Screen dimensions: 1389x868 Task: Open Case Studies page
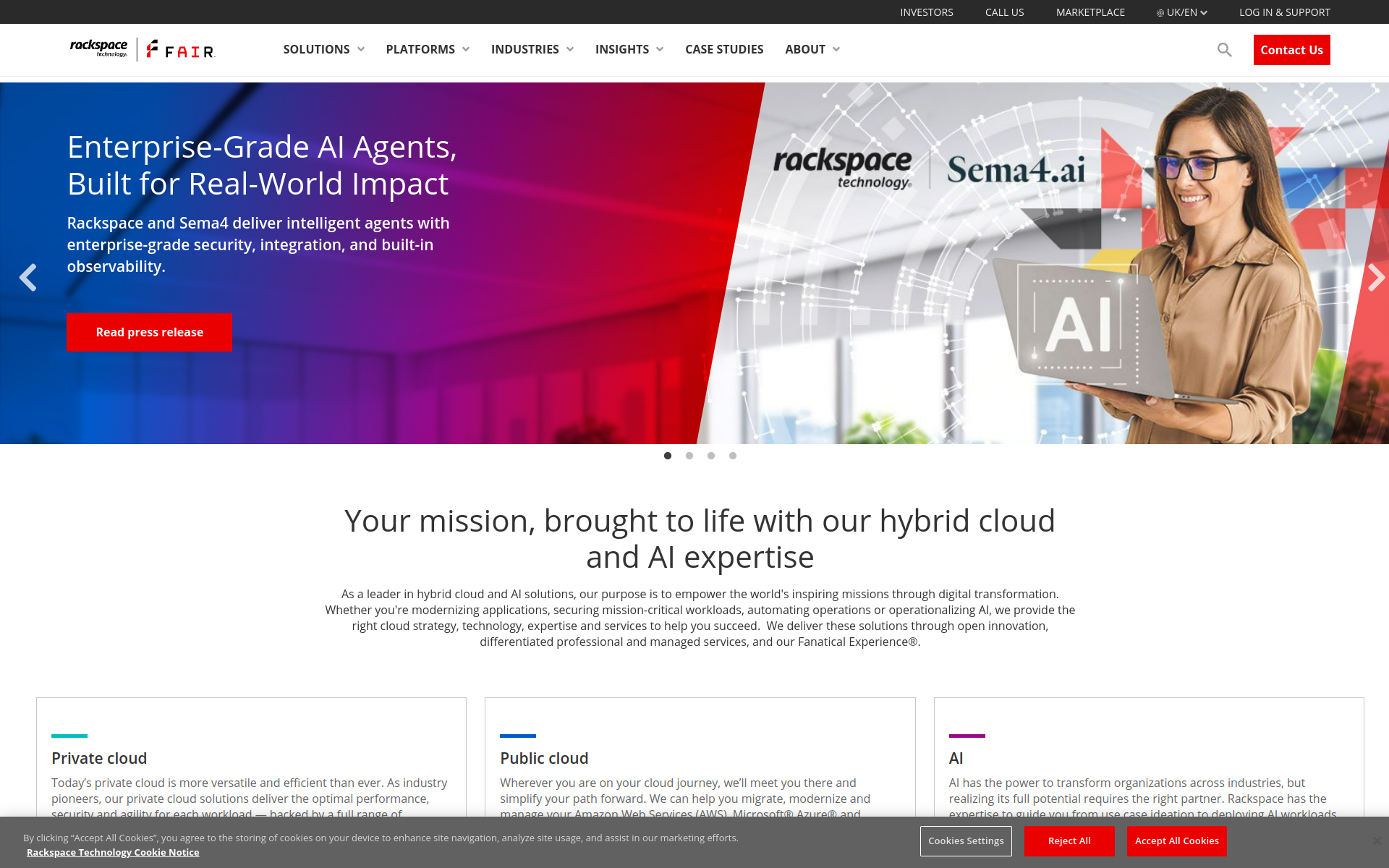click(x=724, y=49)
